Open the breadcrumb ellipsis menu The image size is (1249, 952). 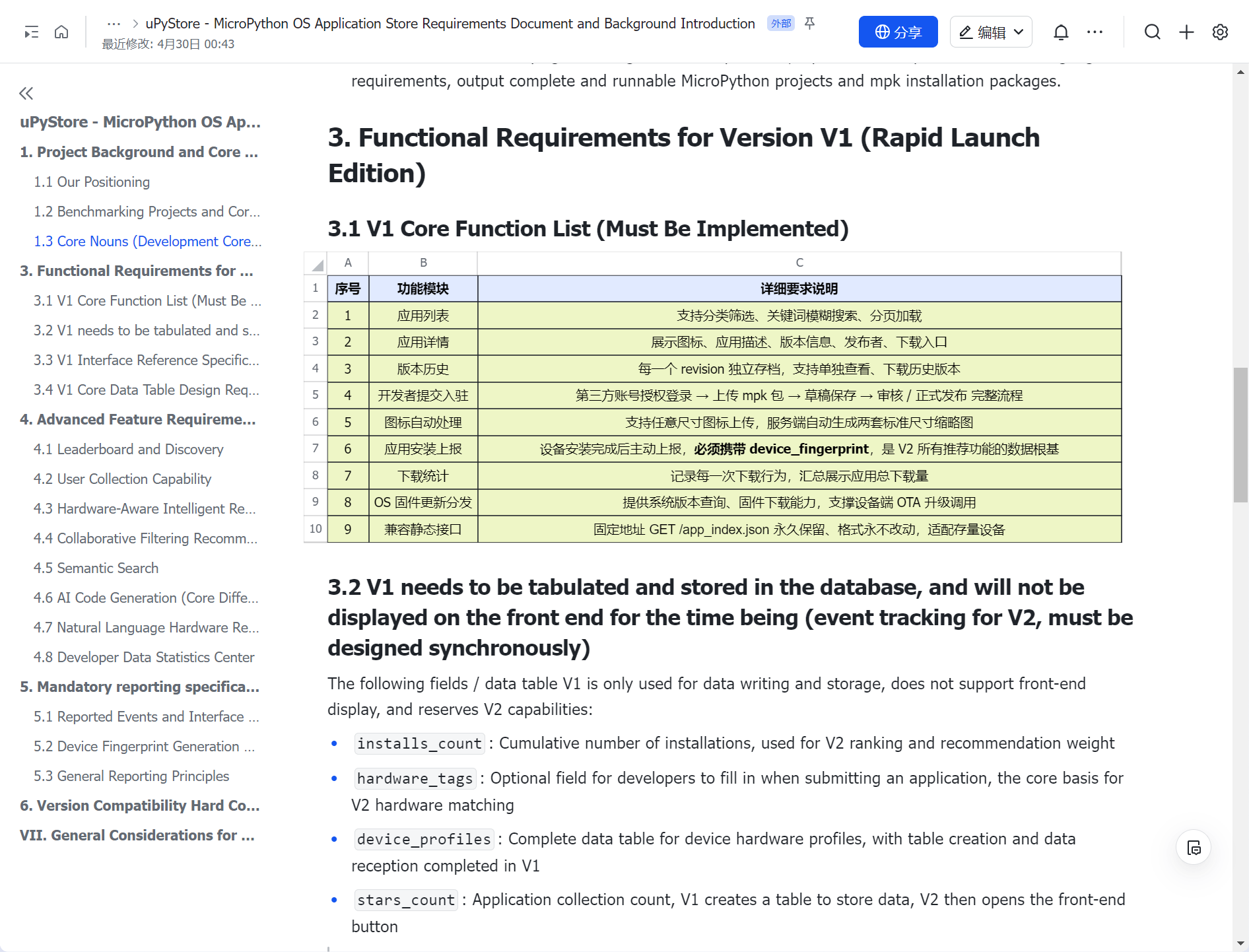point(114,24)
